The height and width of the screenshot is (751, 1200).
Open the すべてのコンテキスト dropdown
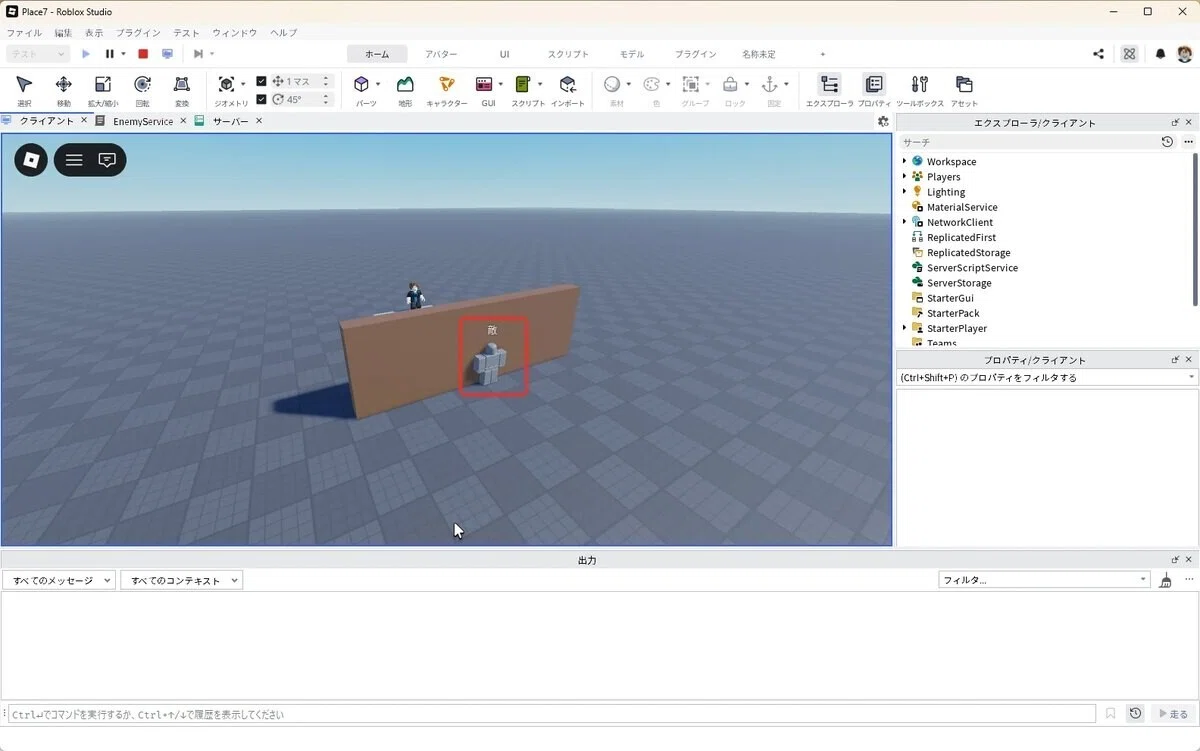182,580
